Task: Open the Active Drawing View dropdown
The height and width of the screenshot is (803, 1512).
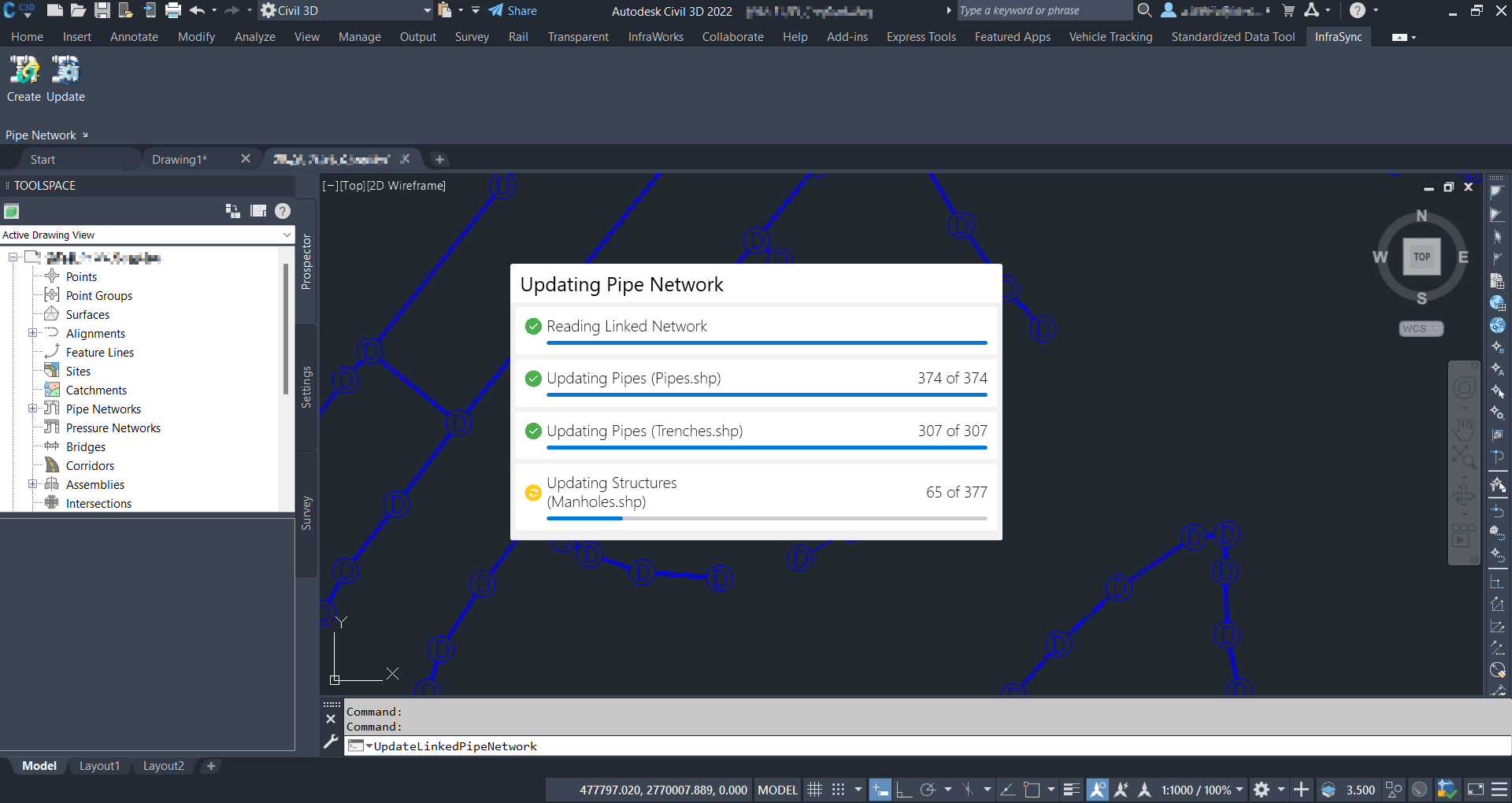Action: coord(147,235)
